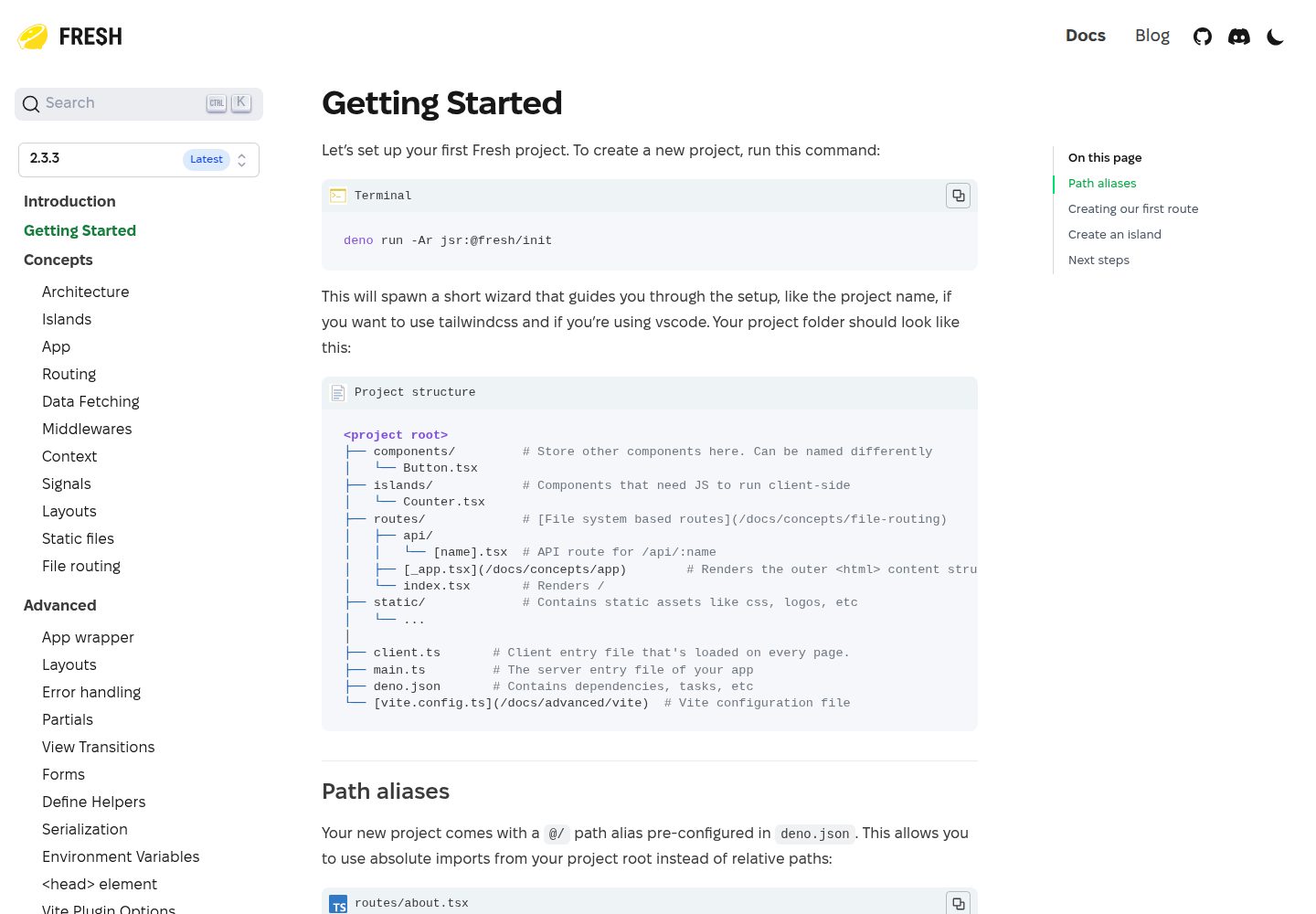Click the search magnifier icon
The image size is (1316, 914).
31,103
